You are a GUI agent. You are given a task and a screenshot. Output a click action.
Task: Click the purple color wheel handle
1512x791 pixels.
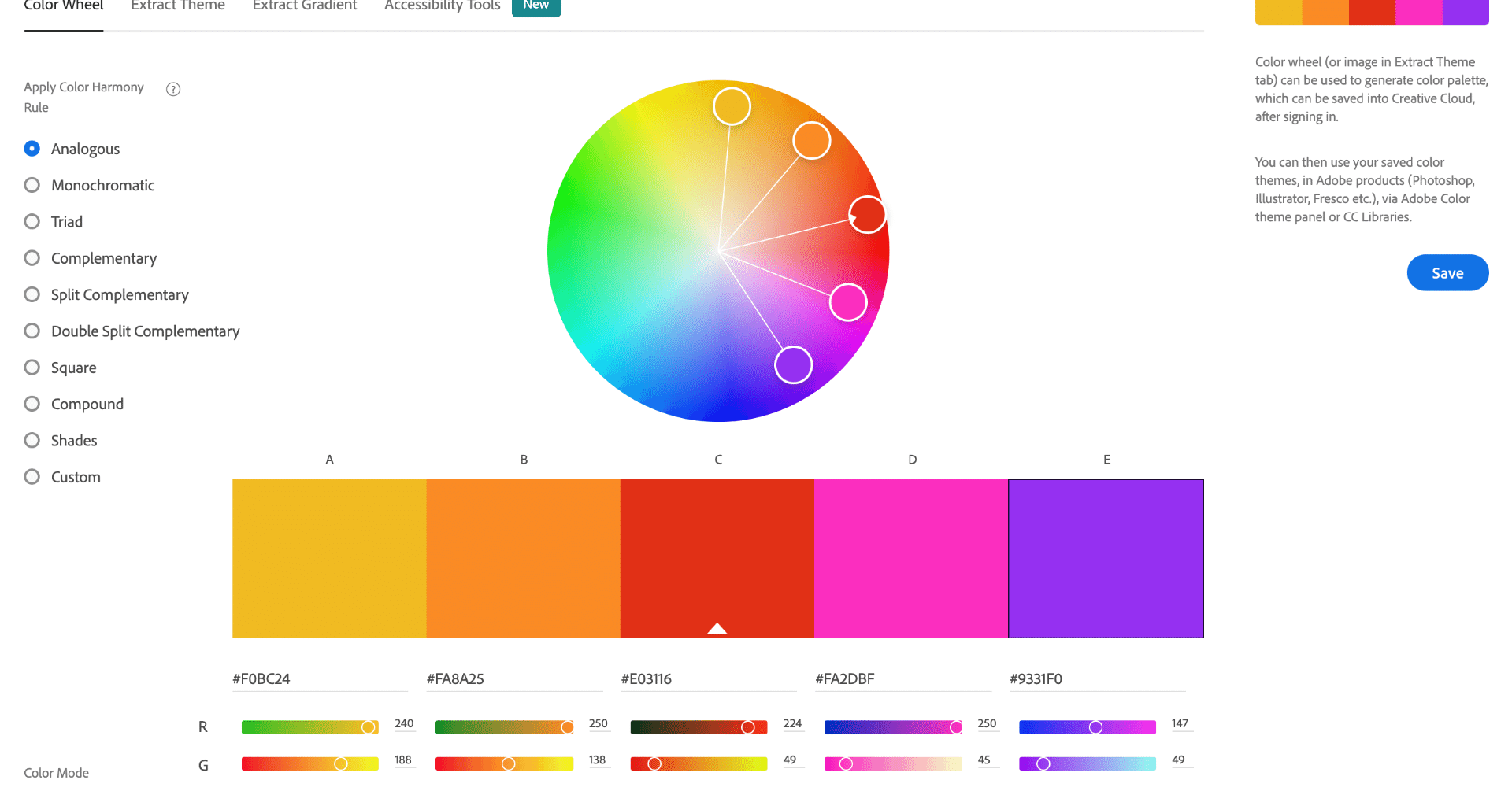point(793,365)
